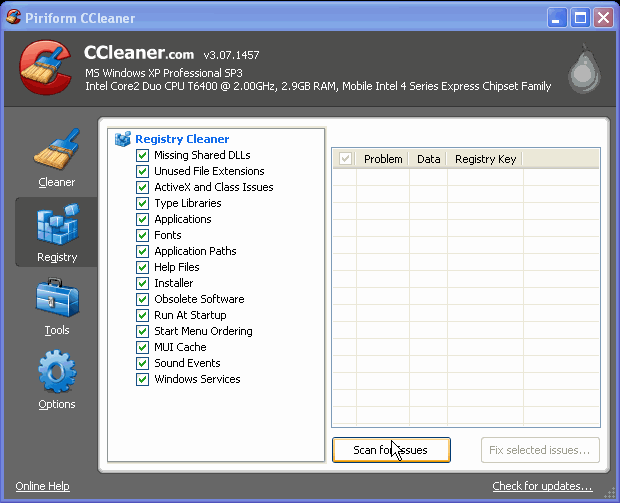This screenshot has width=620, height=503.
Task: Close the Piriform CCleaner window
Action: (603, 17)
